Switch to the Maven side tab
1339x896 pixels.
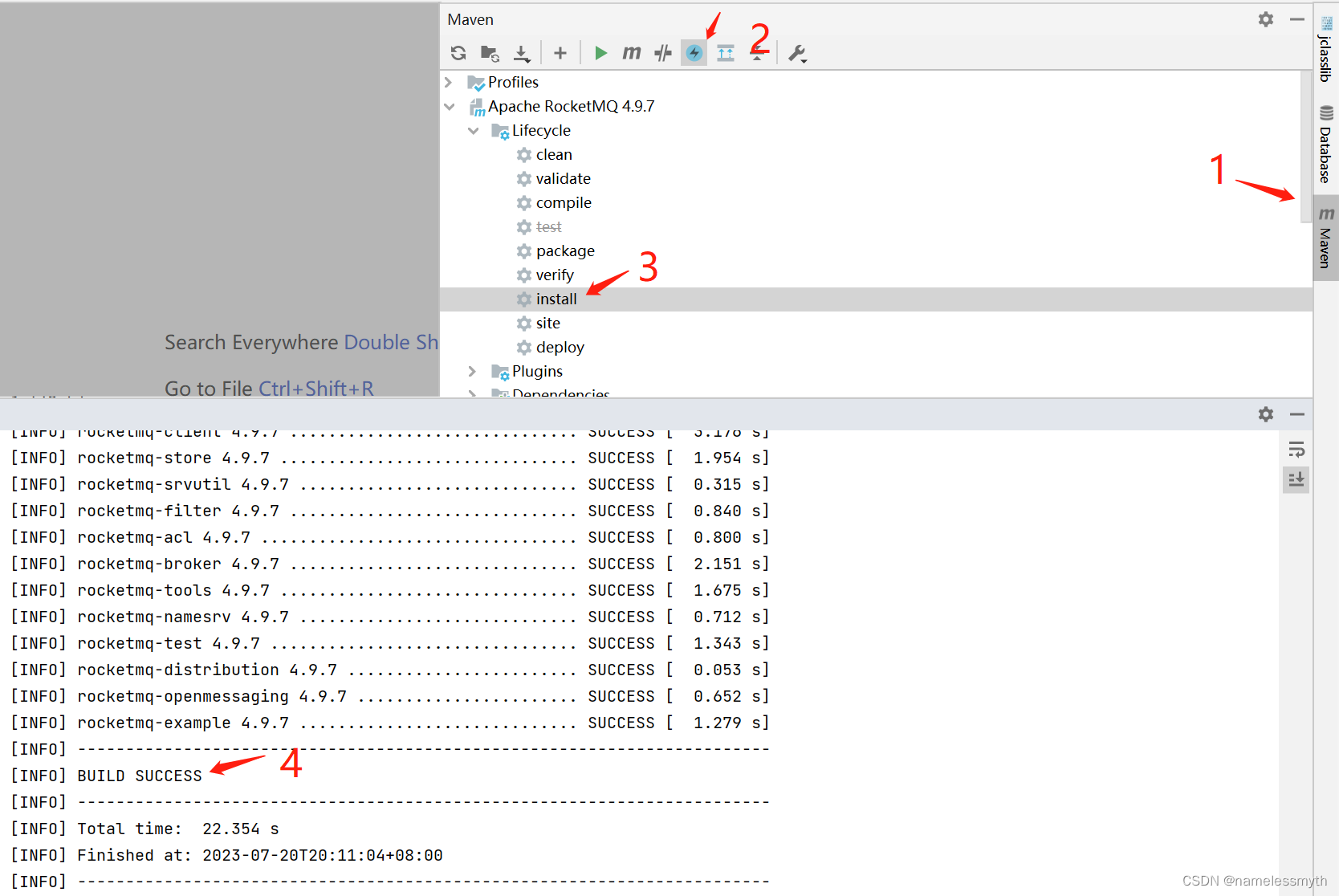pyautogui.click(x=1326, y=238)
